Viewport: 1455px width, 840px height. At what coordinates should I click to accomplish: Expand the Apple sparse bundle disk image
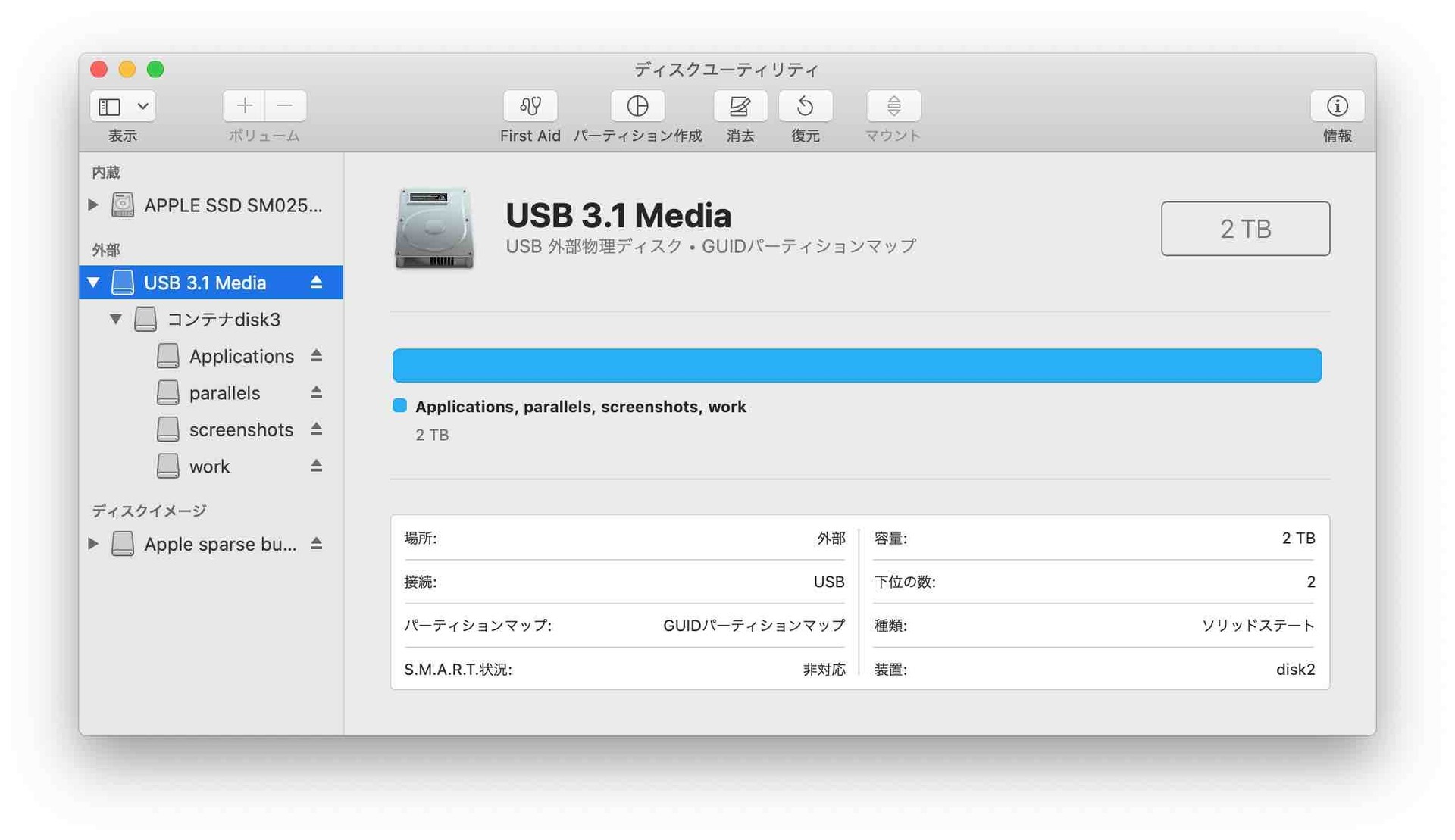pyautogui.click(x=93, y=543)
